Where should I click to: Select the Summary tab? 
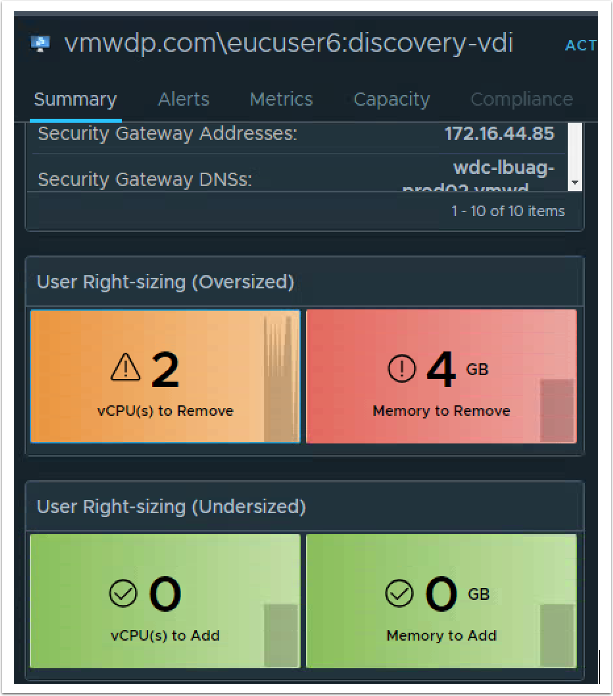click(x=75, y=99)
